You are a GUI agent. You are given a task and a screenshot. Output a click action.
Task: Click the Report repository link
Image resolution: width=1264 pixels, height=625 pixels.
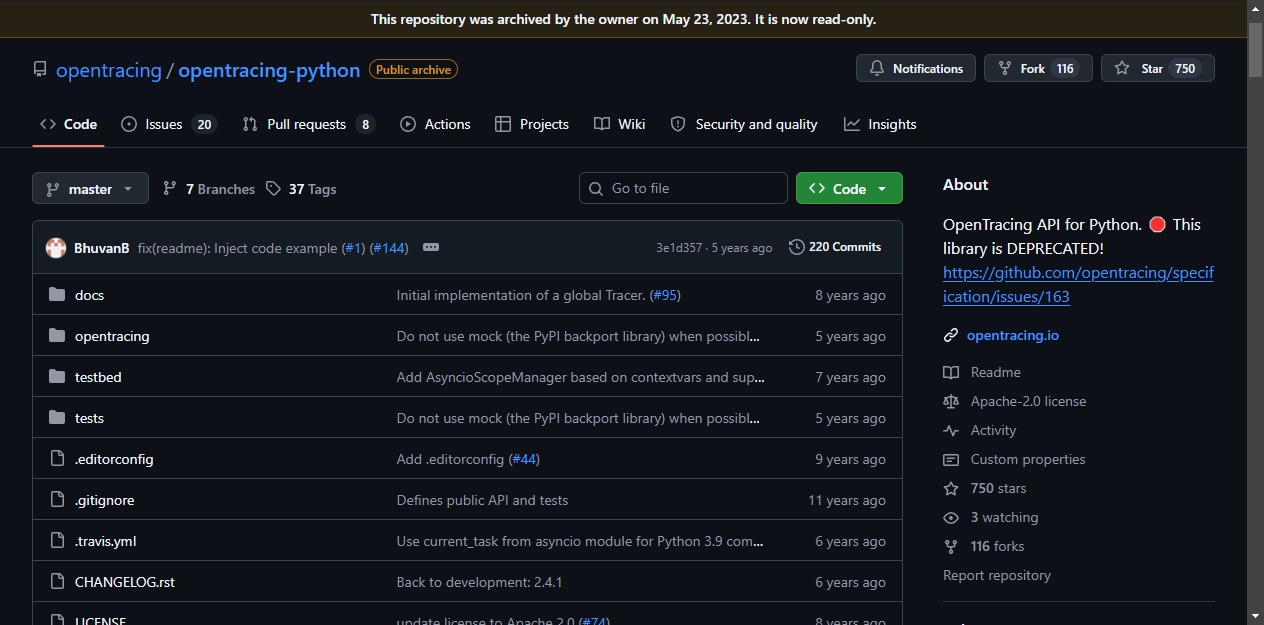[x=997, y=575]
